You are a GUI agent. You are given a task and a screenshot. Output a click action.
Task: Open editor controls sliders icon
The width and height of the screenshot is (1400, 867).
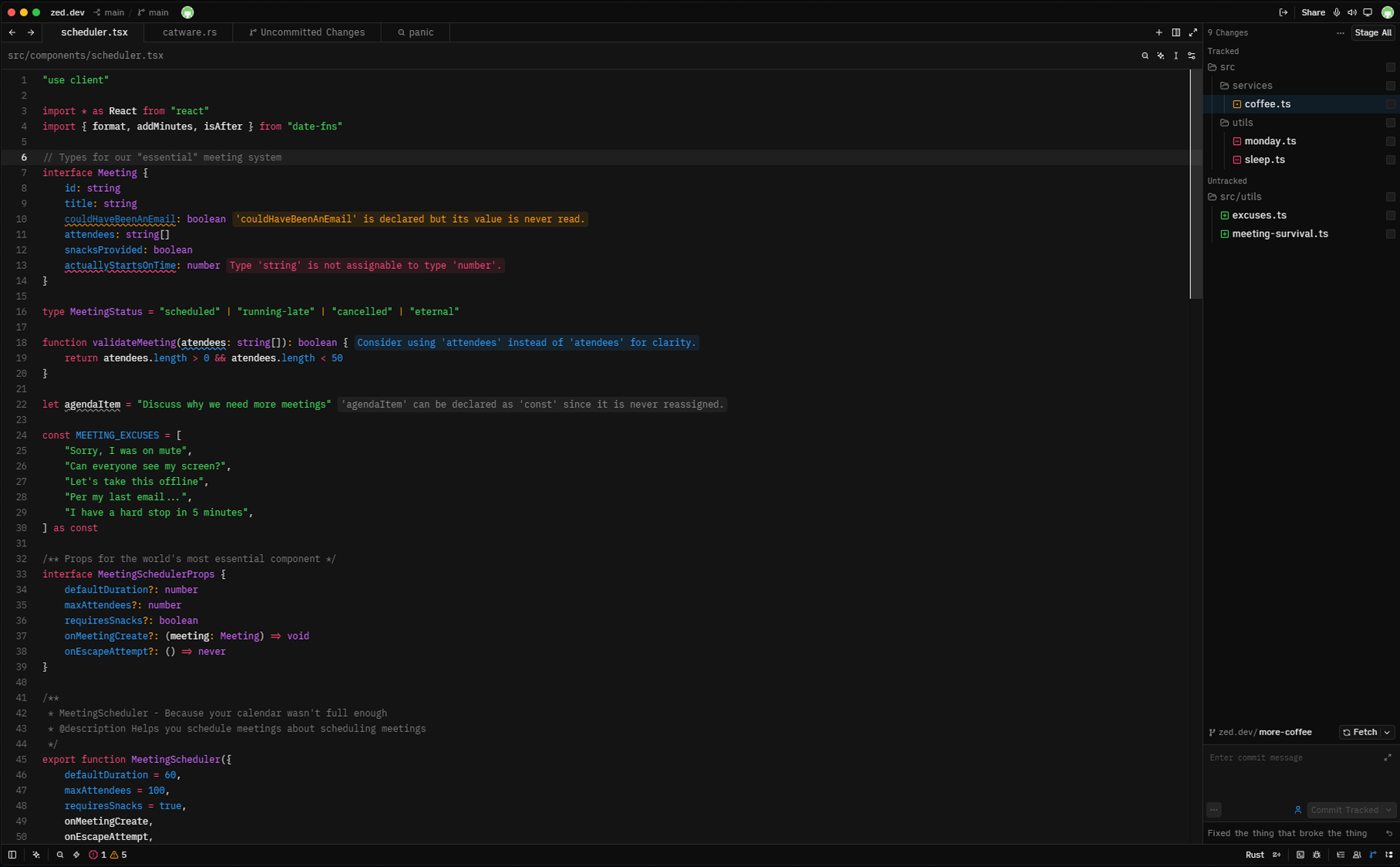(1192, 55)
